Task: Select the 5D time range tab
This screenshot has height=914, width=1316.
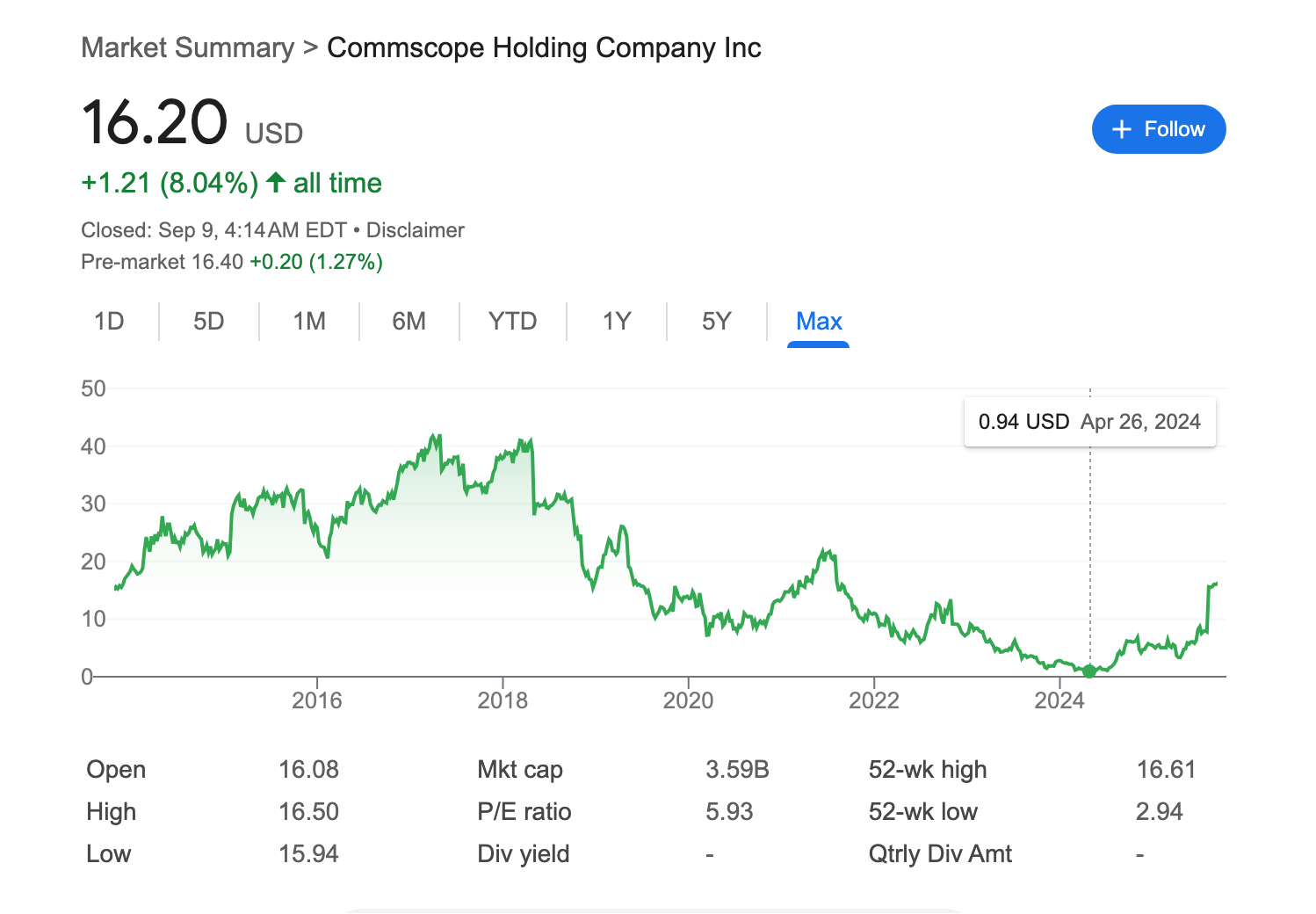Action: 208,322
